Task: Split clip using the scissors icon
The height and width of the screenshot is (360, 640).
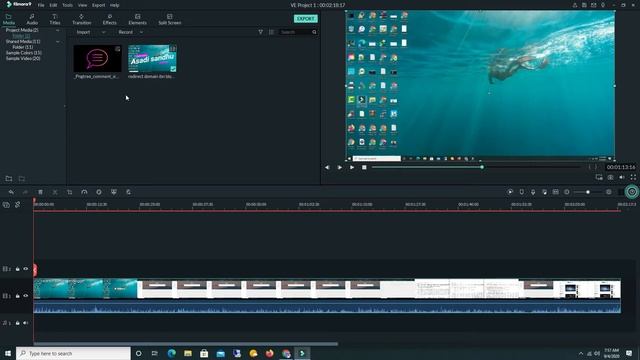Action: [x=55, y=192]
